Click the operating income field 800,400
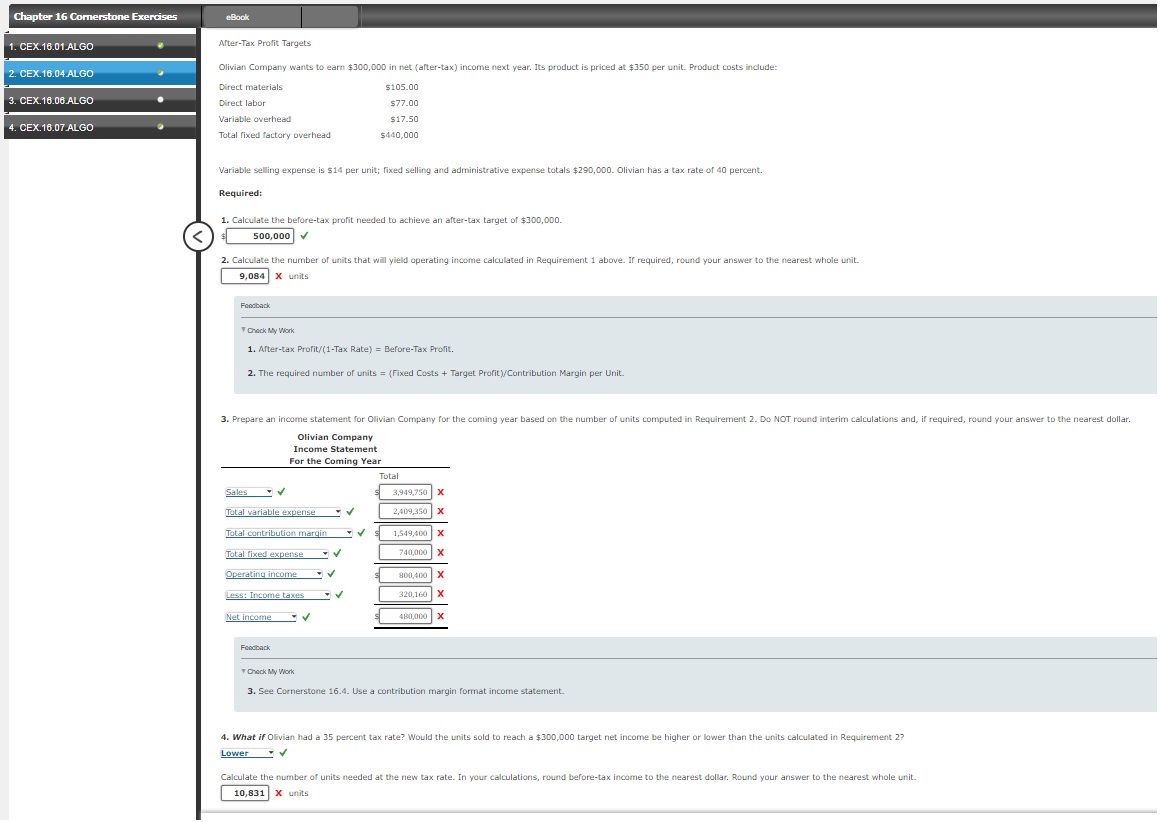Viewport: 1160px width, 822px height. [x=405, y=575]
